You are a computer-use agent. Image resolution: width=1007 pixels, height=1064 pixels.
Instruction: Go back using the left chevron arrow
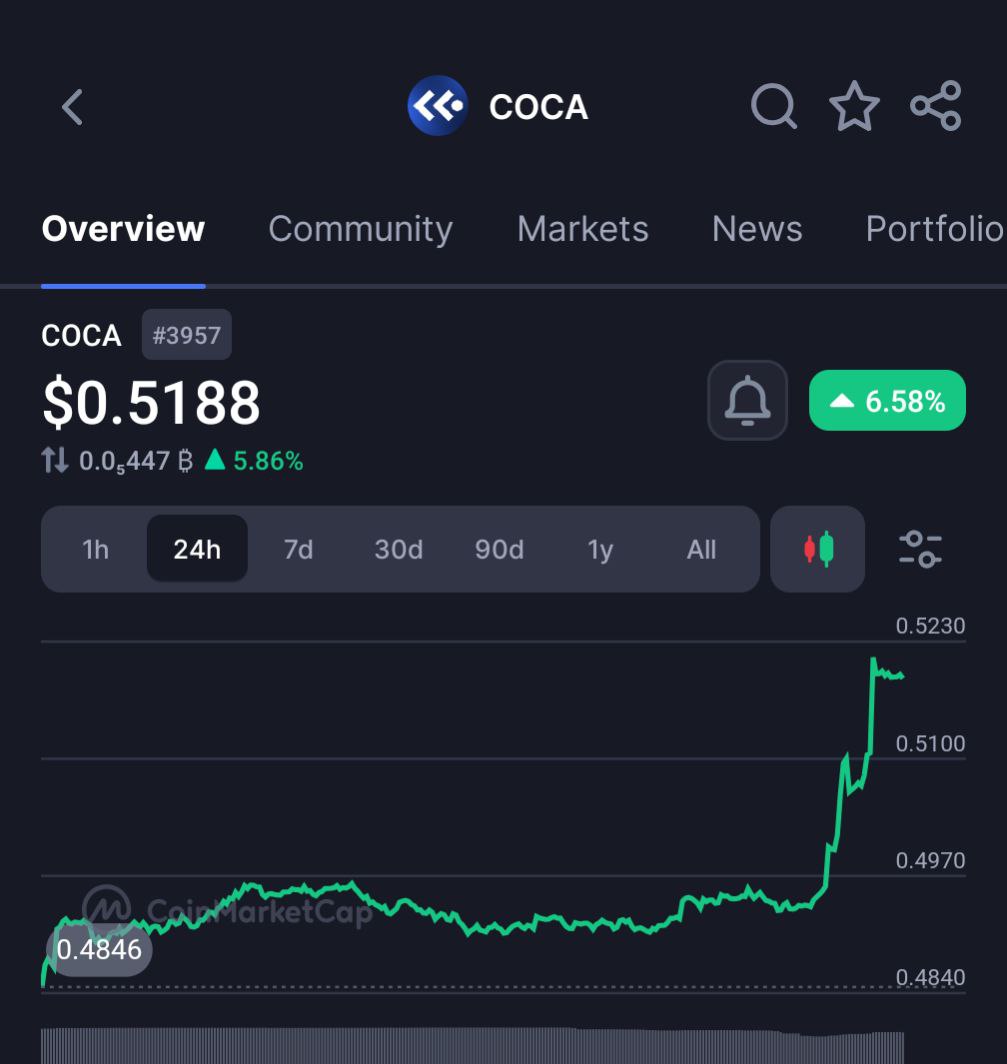(x=72, y=107)
